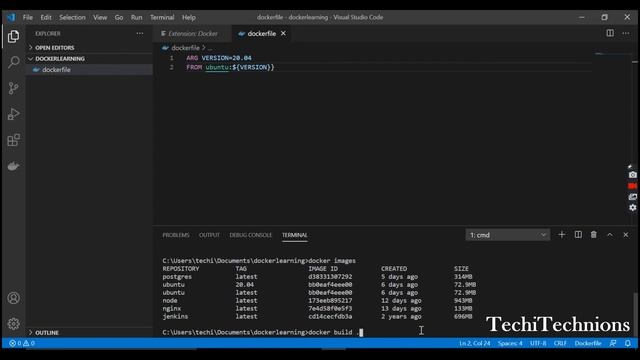This screenshot has height=360, width=640.
Task: Click the terminal vertical scrollbar
Action: pos(635,314)
